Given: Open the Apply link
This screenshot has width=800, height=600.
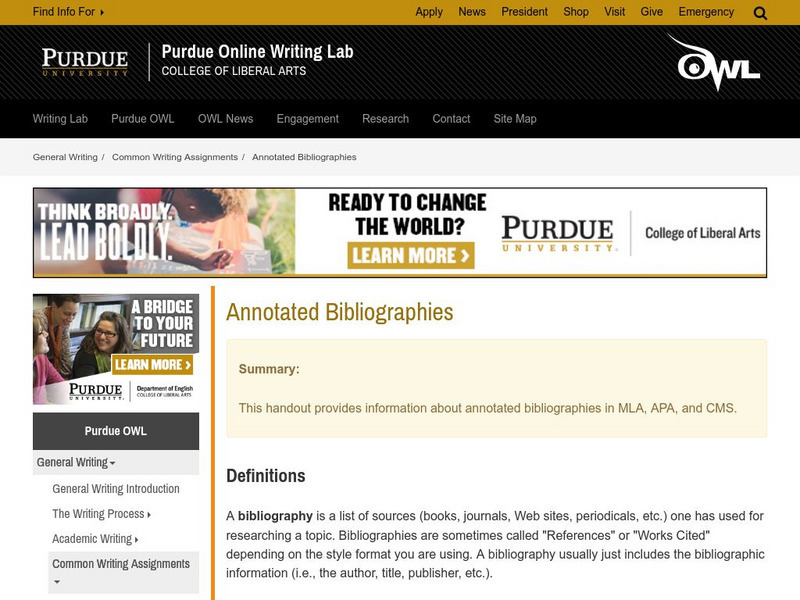Looking at the screenshot, I should pos(429,12).
